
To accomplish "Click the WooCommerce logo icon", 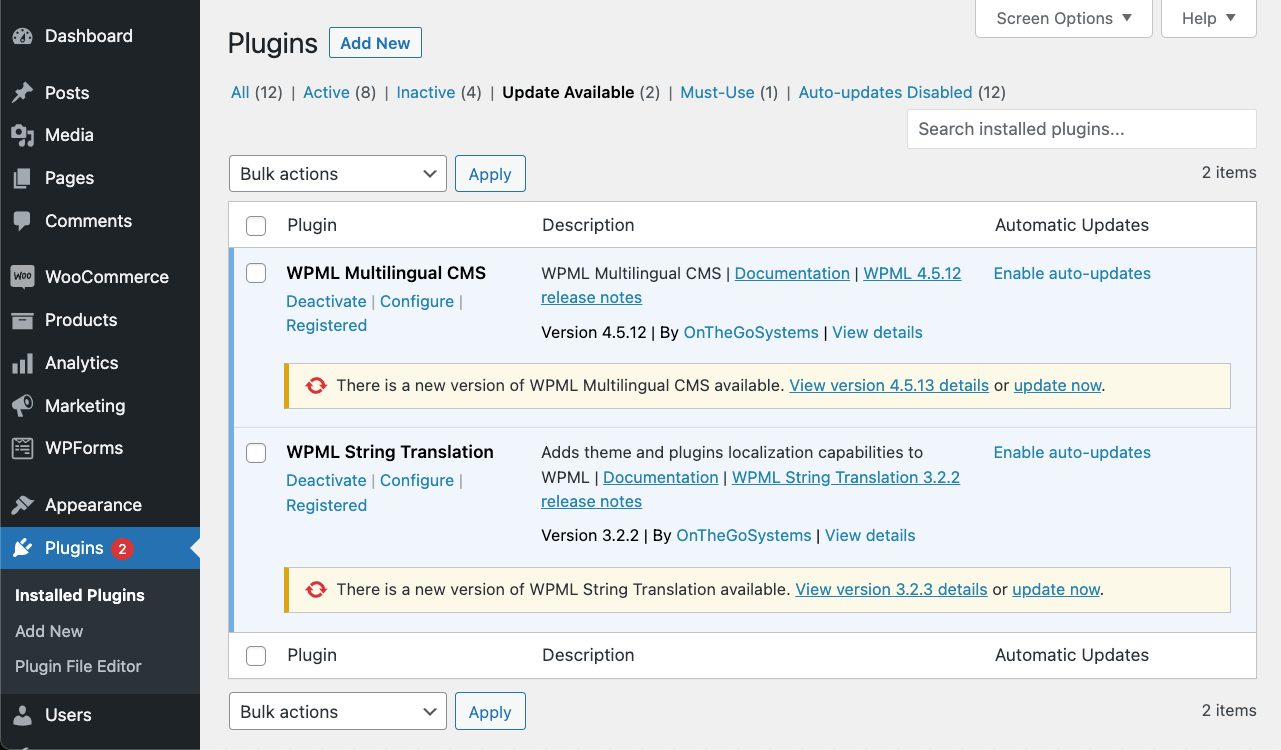I will (x=22, y=277).
